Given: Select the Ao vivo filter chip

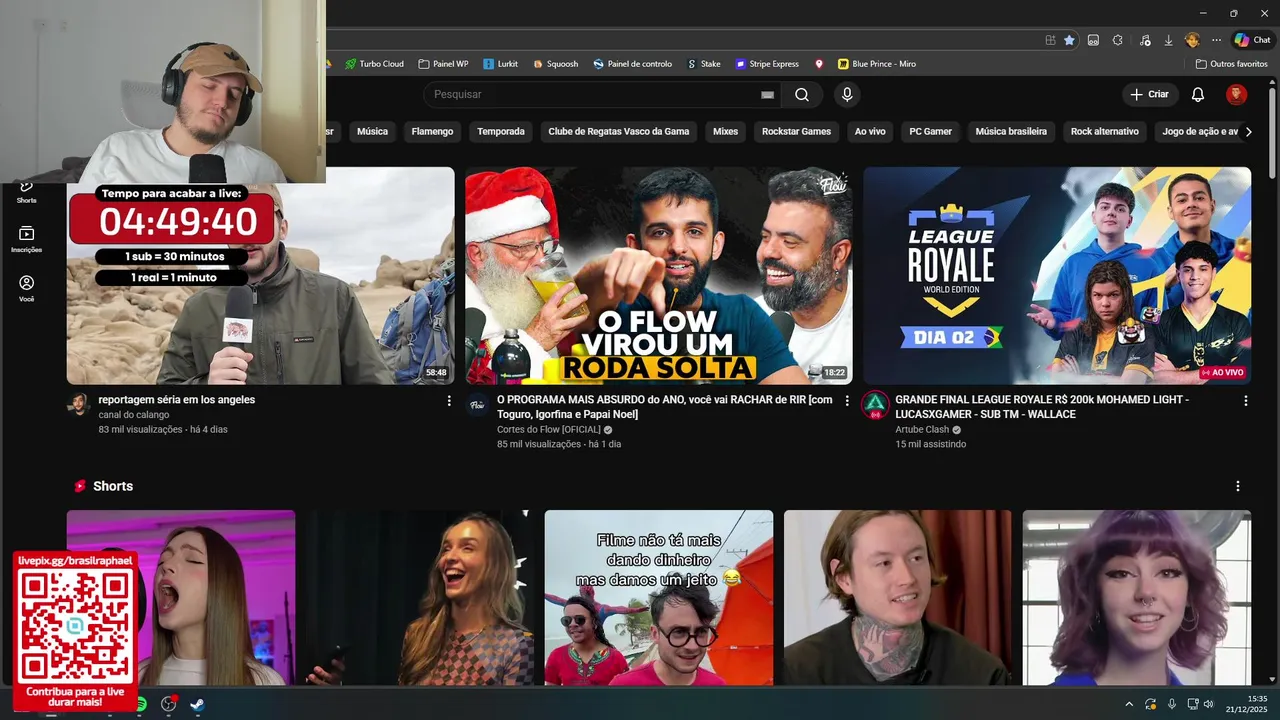Looking at the screenshot, I should [870, 131].
